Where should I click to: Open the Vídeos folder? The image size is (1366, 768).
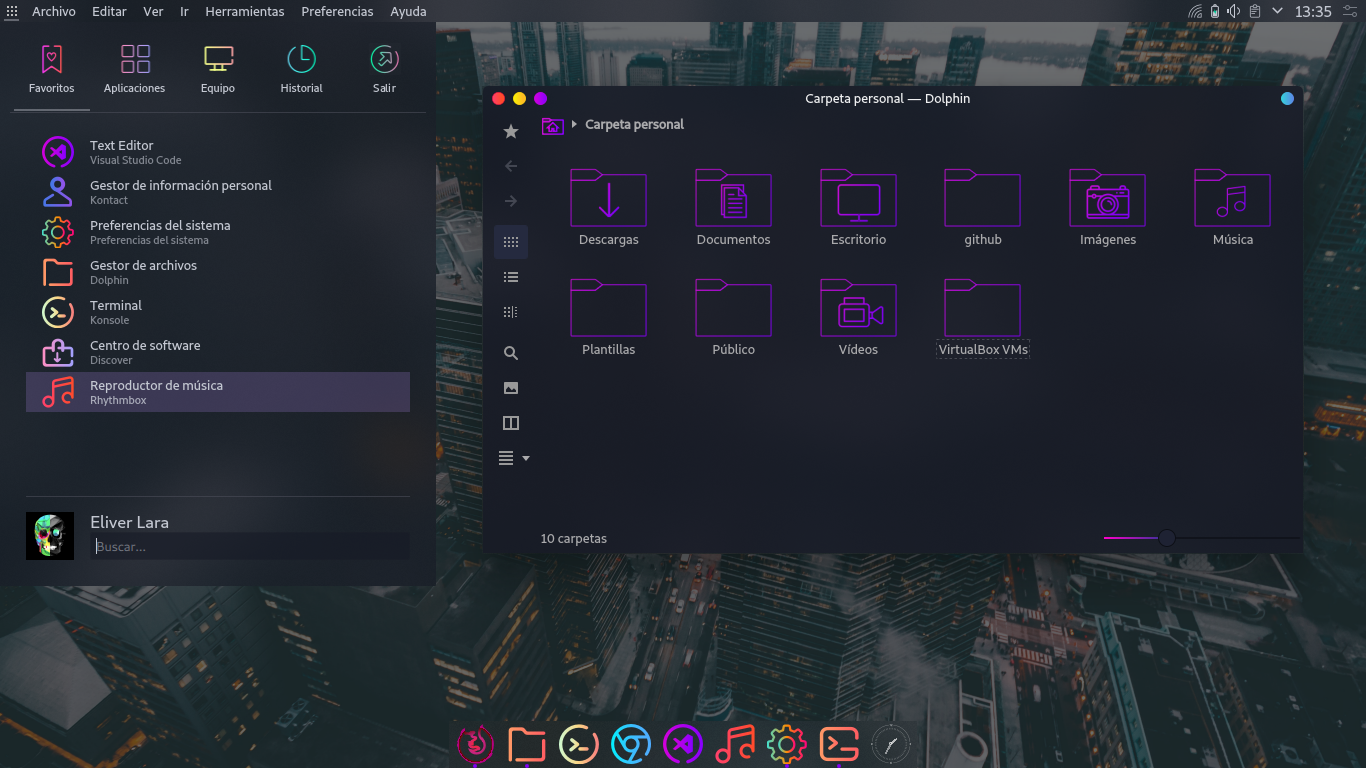(x=858, y=318)
